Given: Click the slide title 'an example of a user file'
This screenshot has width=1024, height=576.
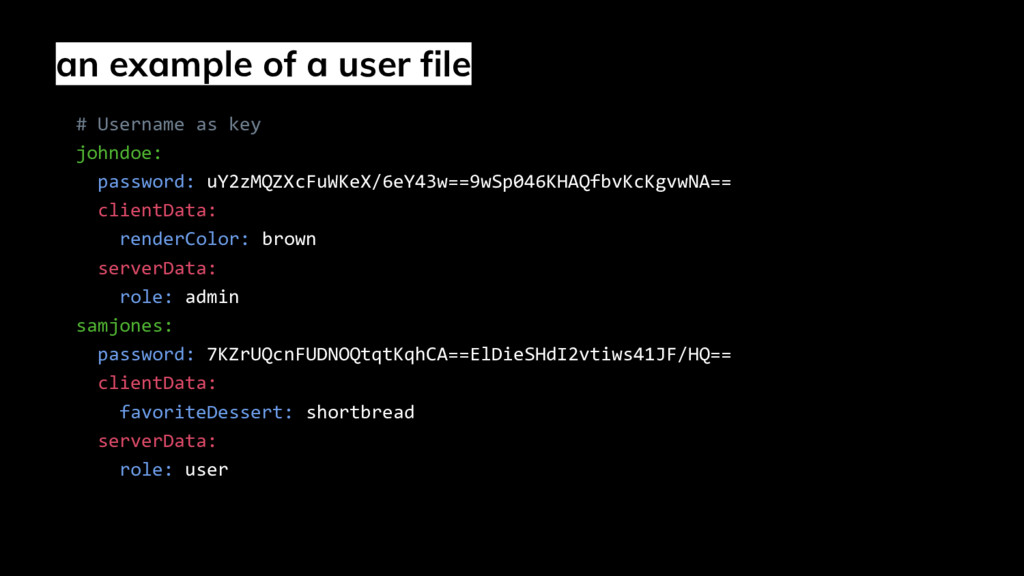Looking at the screenshot, I should (263, 64).
